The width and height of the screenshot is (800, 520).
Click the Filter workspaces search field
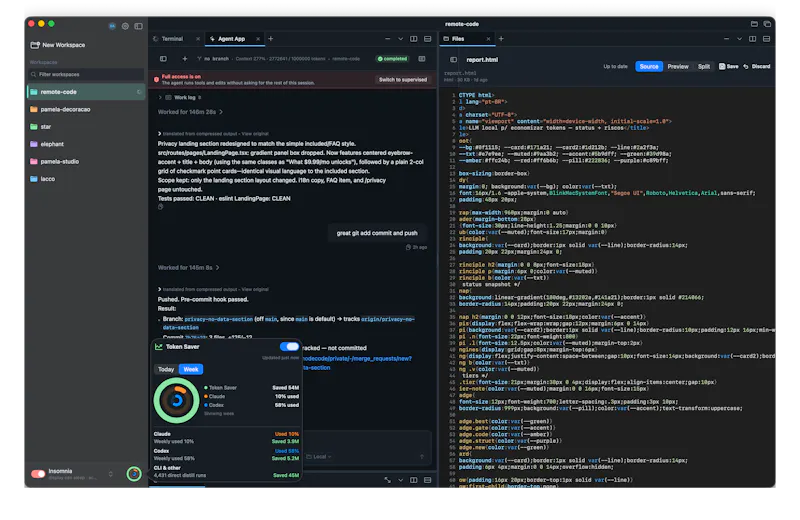[86, 75]
